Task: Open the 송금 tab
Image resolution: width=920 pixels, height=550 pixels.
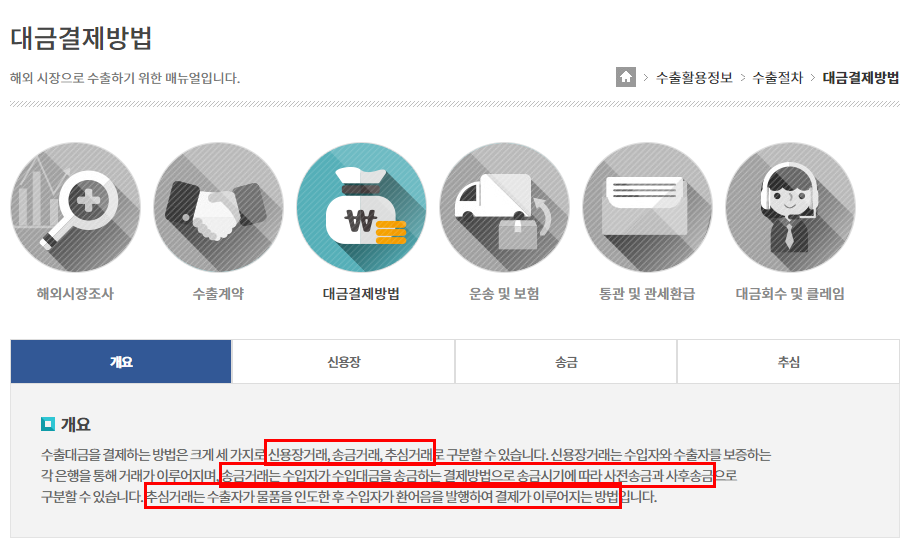Action: 566,362
